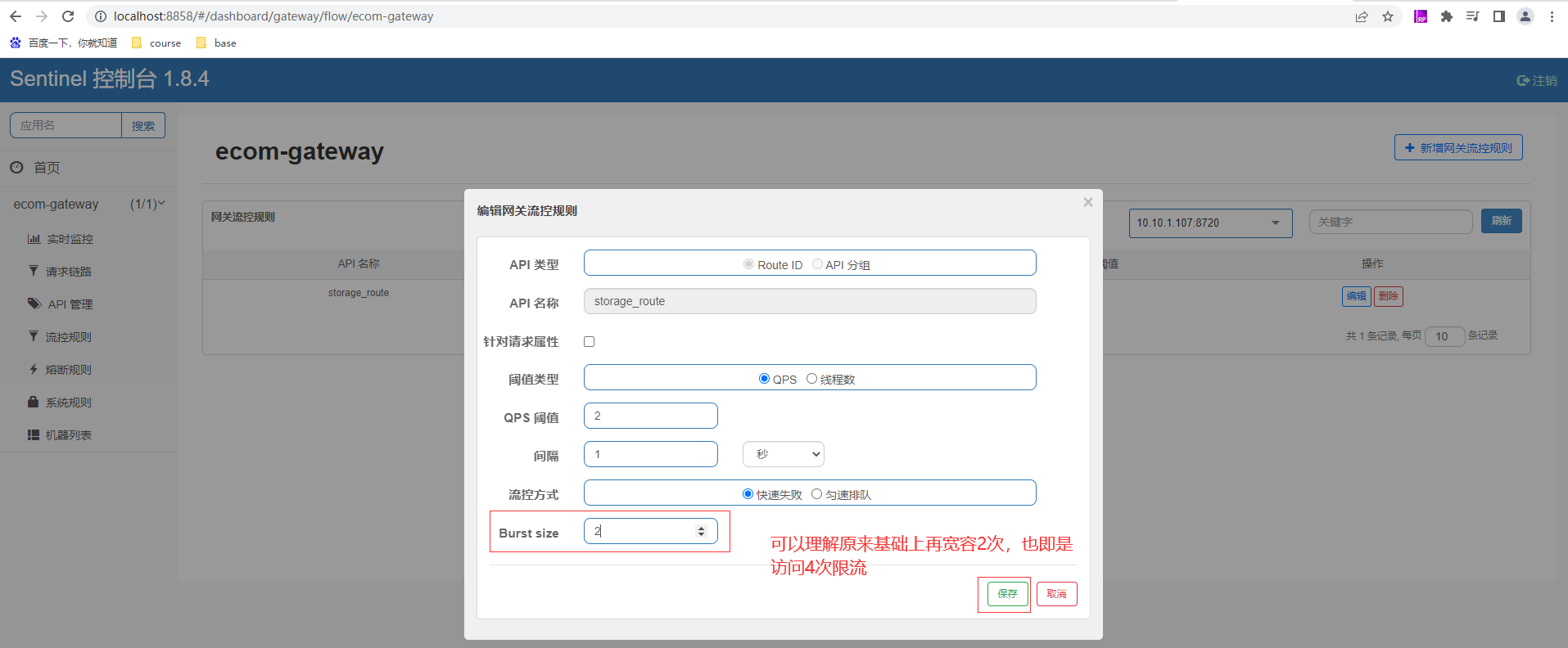
Task: Click the browser address bar URL
Action: (x=273, y=16)
